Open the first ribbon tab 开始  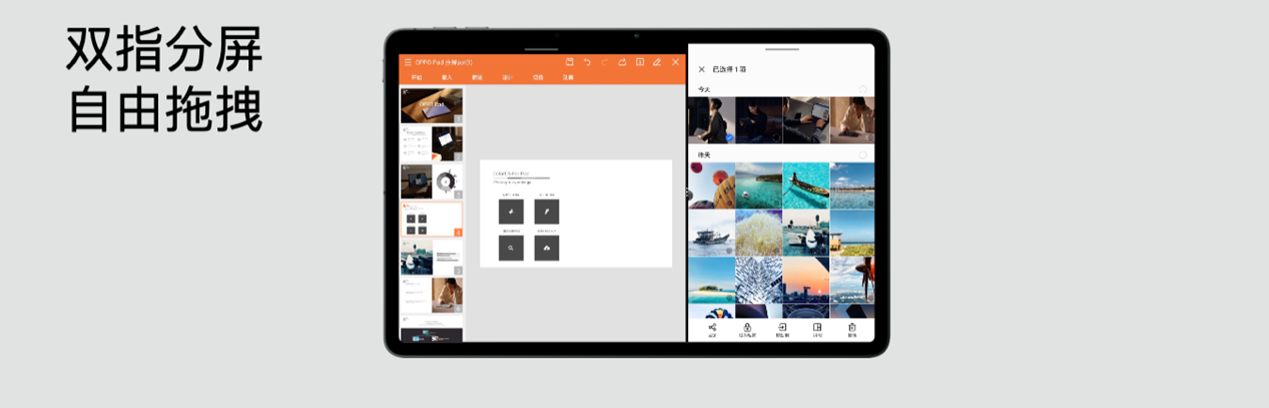coord(417,77)
